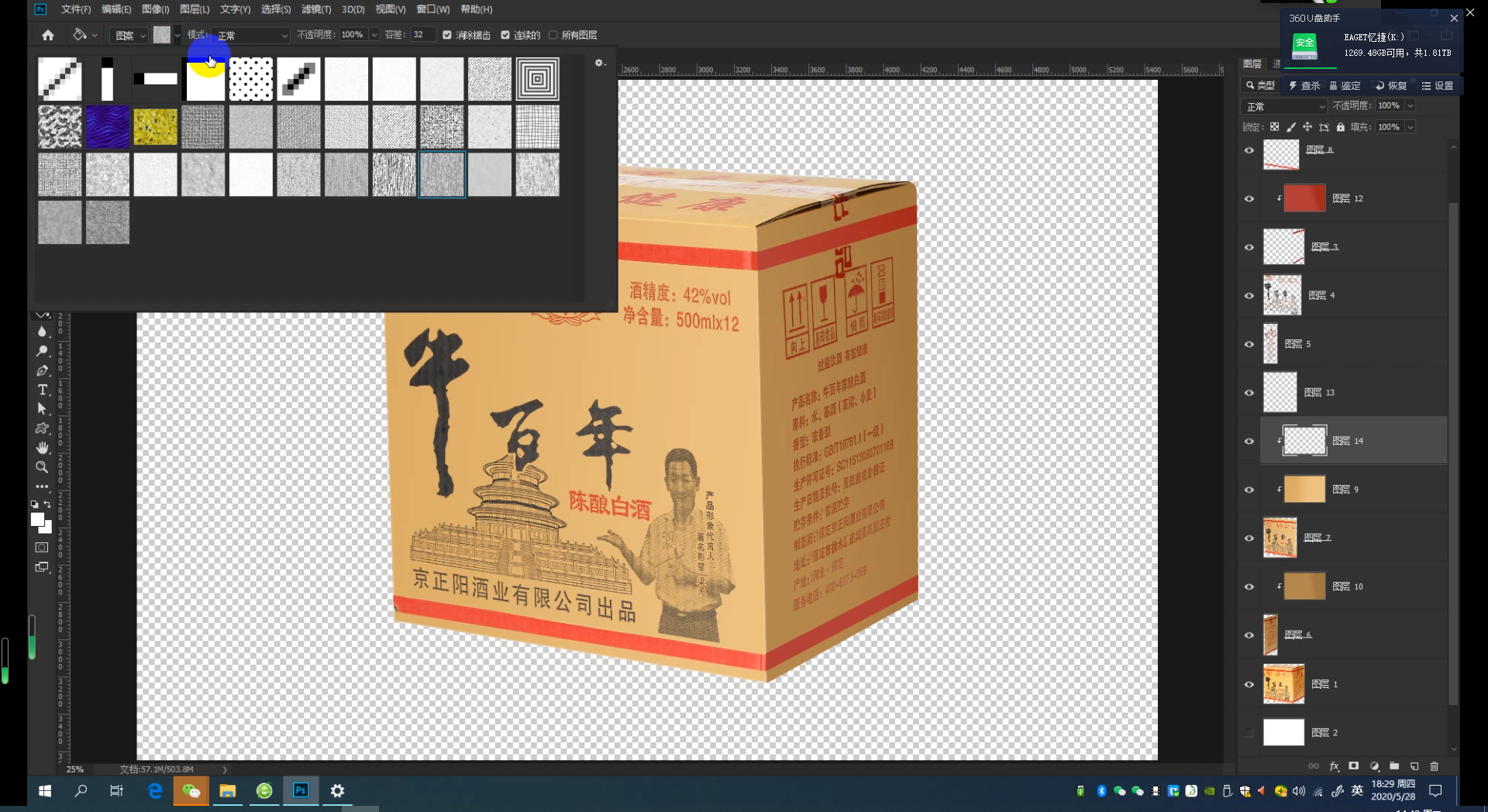1488x812 pixels.
Task: Click delete layer trash icon
Action: pyautogui.click(x=1435, y=766)
